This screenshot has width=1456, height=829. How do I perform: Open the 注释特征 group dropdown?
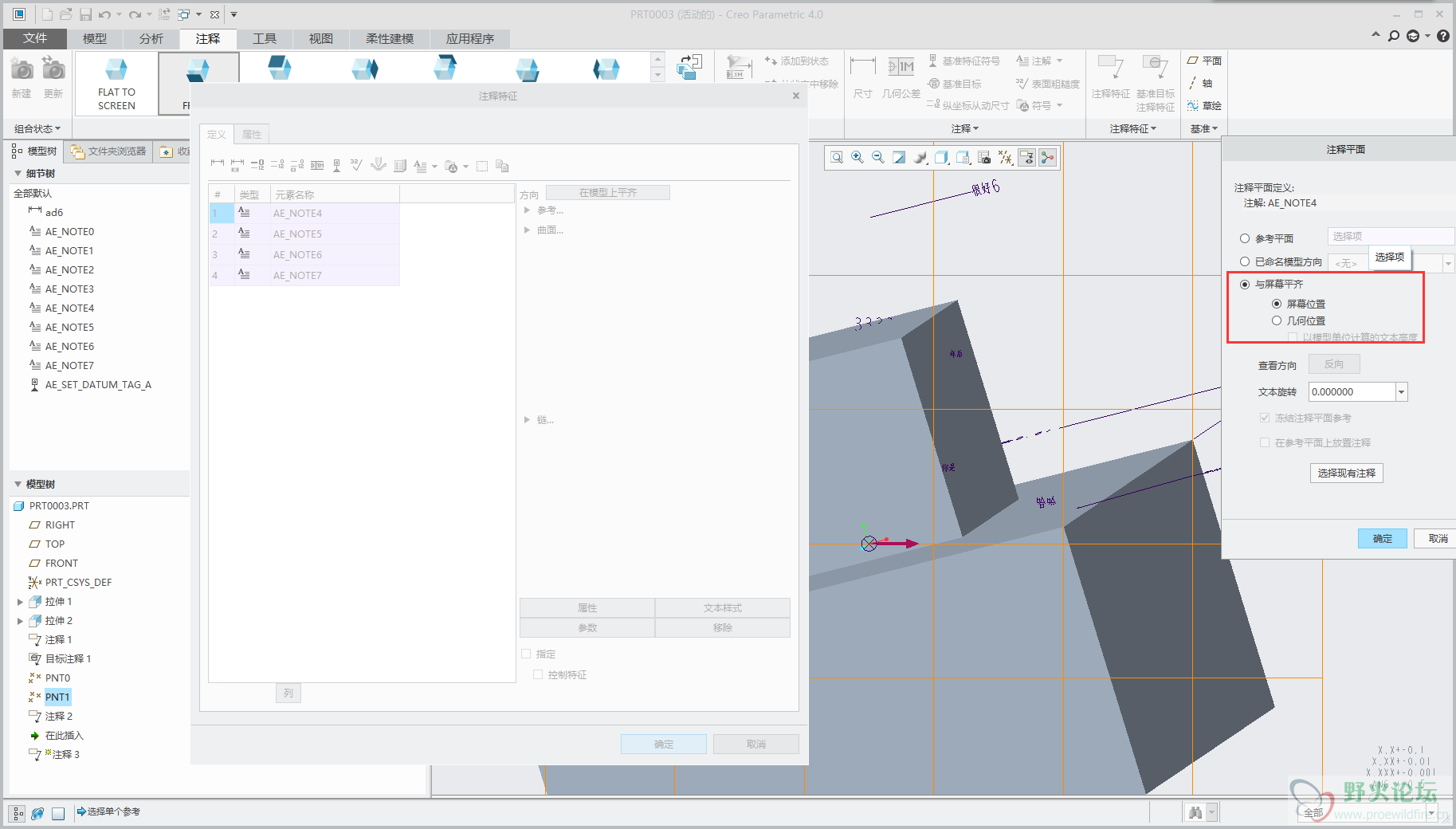coord(1132,128)
